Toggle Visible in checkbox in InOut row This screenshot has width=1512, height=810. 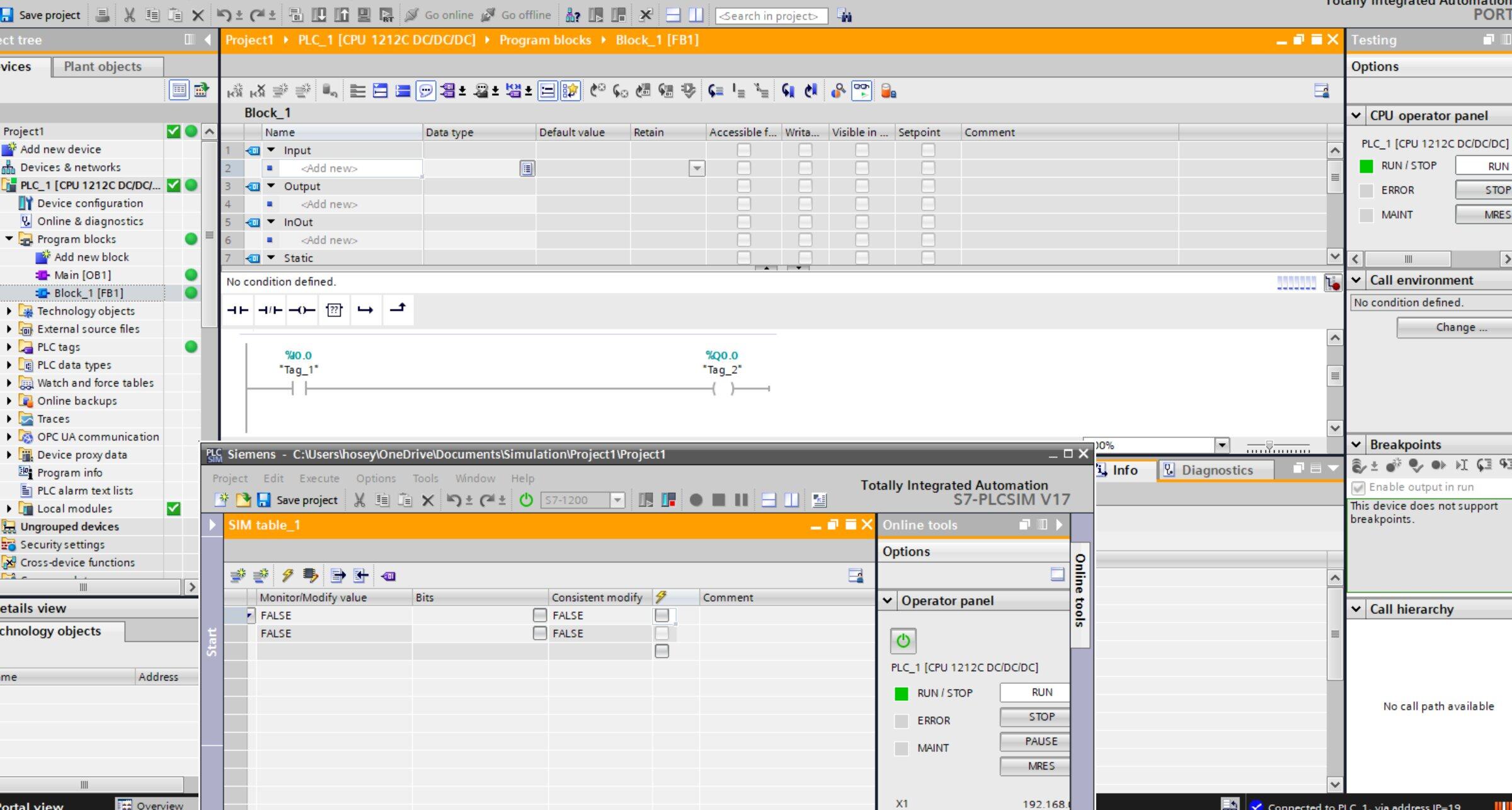coord(862,222)
